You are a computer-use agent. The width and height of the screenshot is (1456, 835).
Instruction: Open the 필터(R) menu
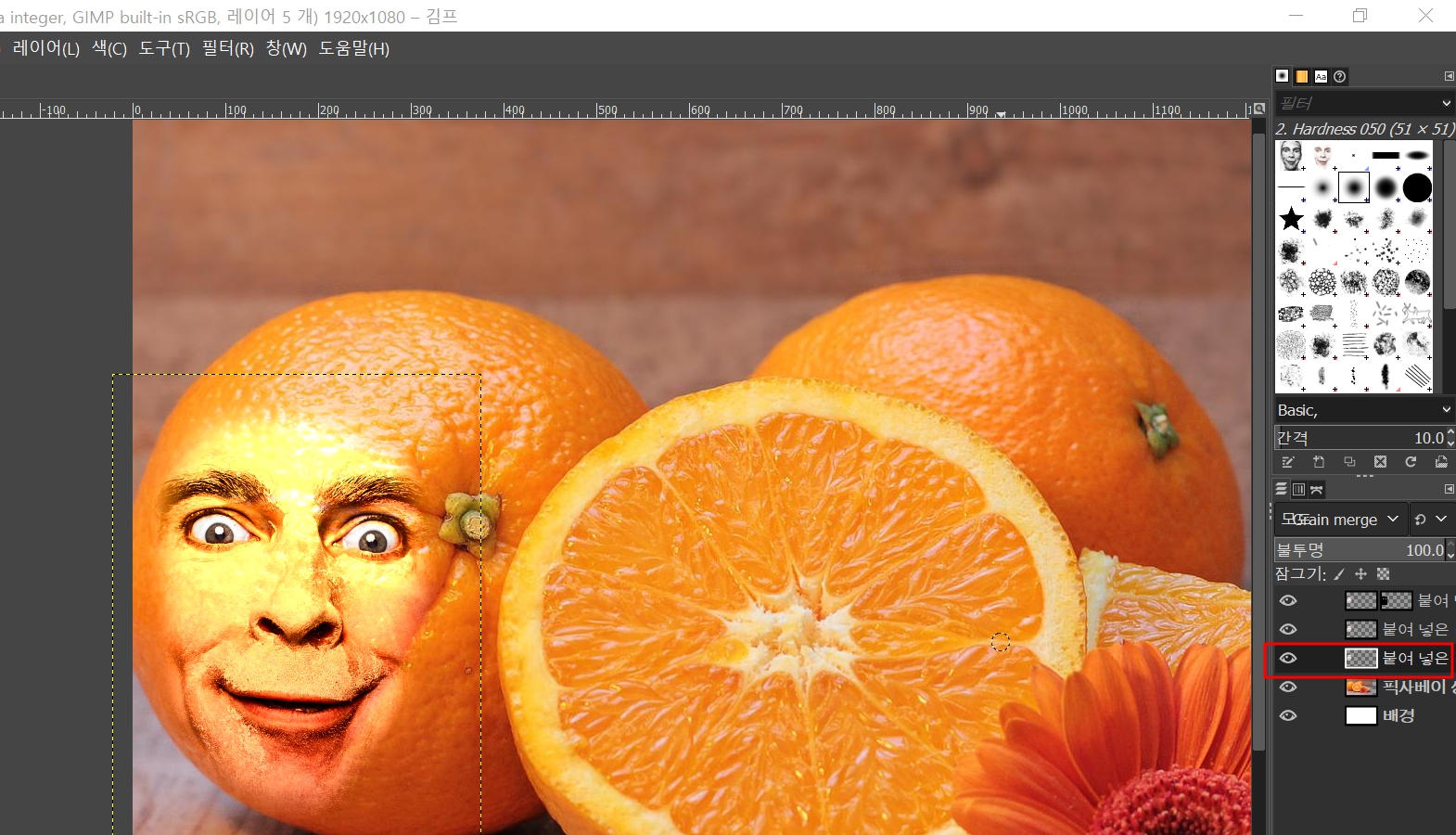[x=228, y=49]
